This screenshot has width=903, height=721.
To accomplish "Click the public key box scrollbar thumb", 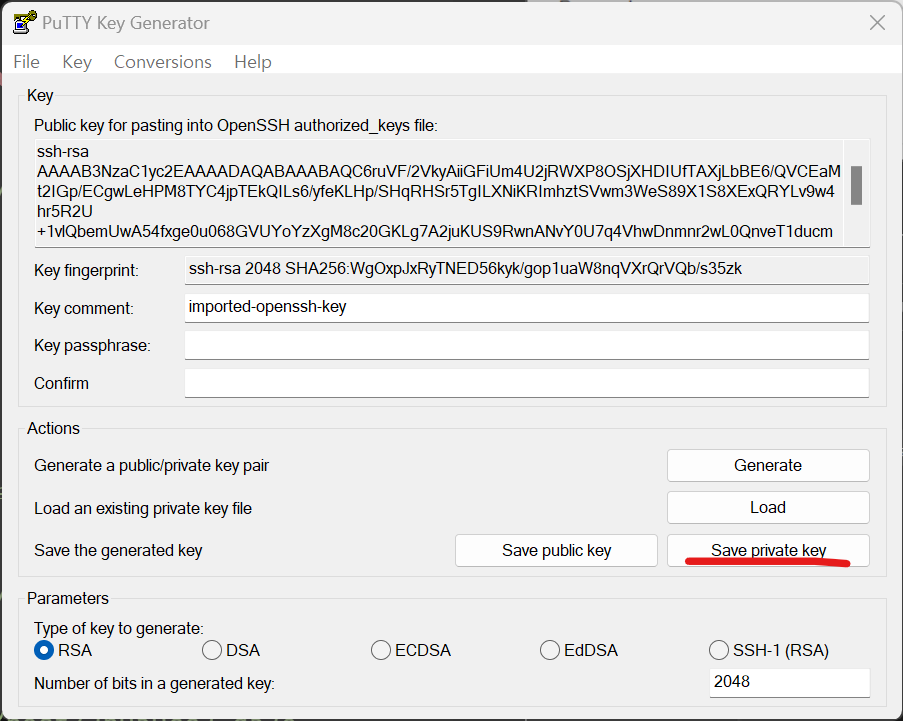I will (856, 185).
